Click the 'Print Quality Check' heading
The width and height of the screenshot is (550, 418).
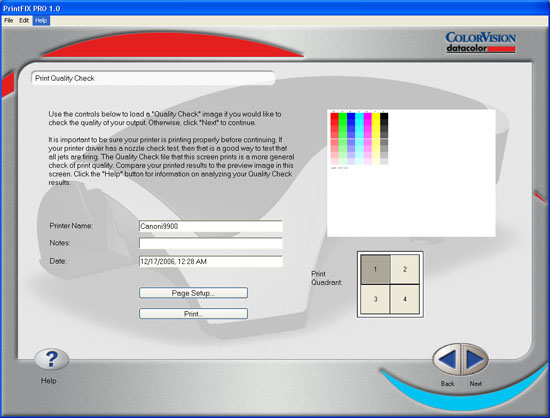click(x=65, y=78)
